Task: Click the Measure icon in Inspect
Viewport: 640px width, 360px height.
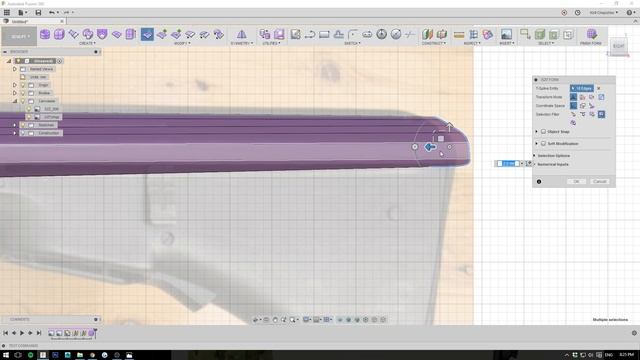Action: pos(459,34)
